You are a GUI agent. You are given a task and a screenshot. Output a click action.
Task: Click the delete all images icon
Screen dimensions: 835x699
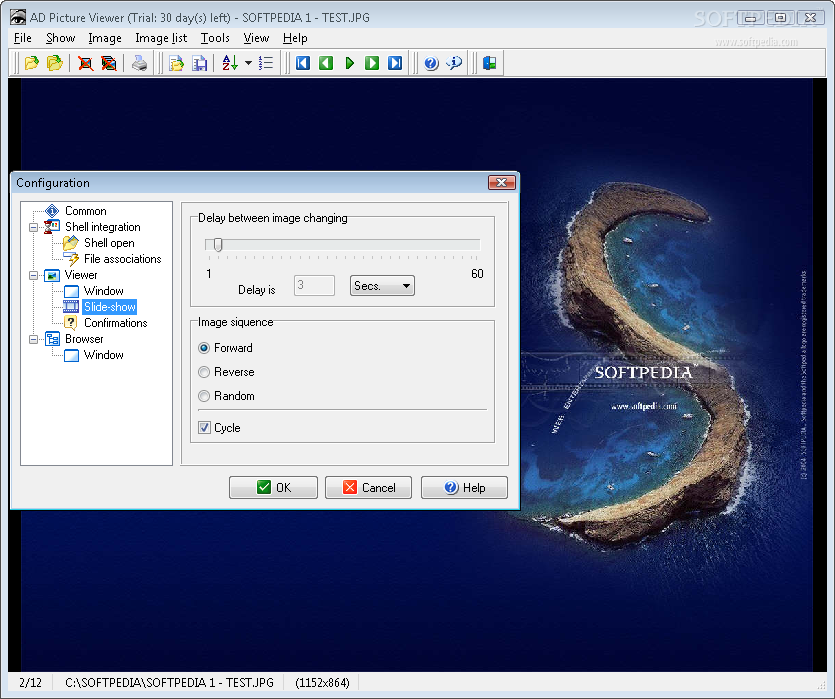tap(109, 63)
